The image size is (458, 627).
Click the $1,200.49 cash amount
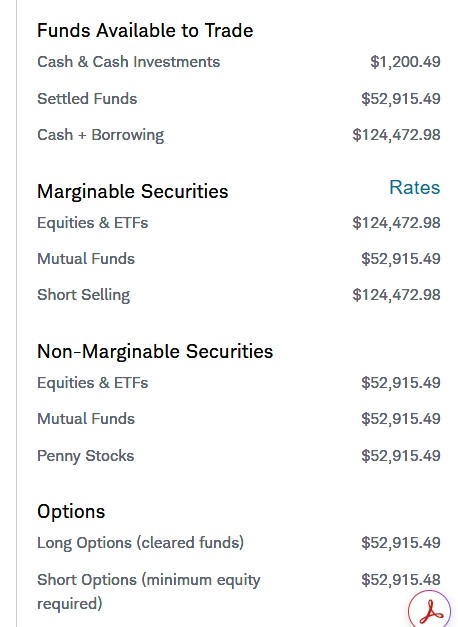click(x=405, y=62)
